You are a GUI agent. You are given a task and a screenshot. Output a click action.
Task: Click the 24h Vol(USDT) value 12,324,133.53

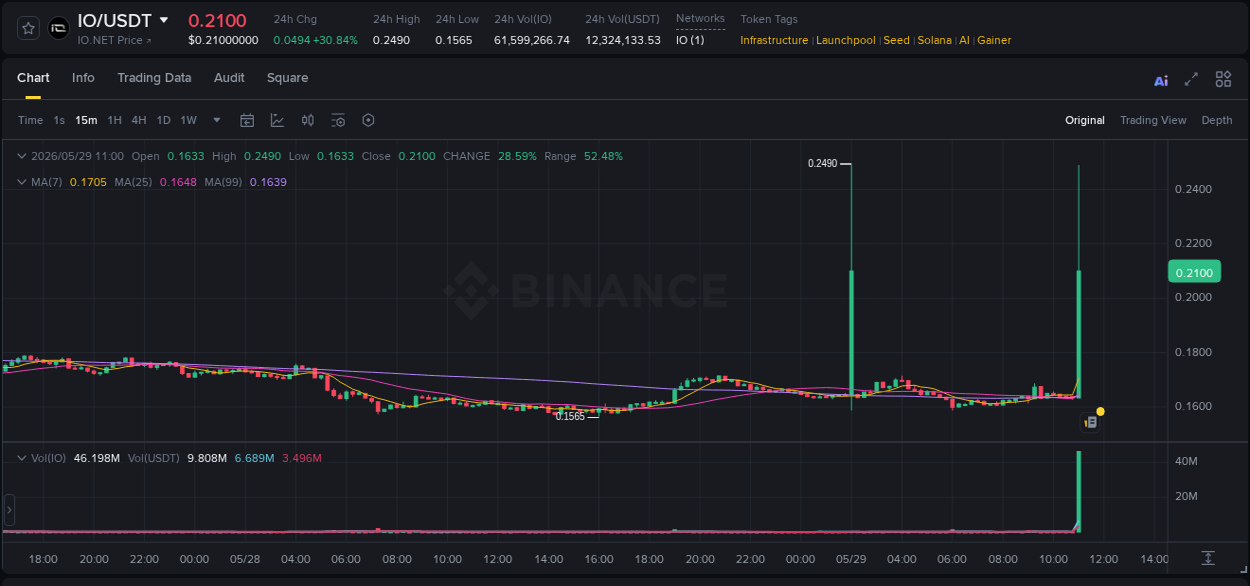coord(623,40)
